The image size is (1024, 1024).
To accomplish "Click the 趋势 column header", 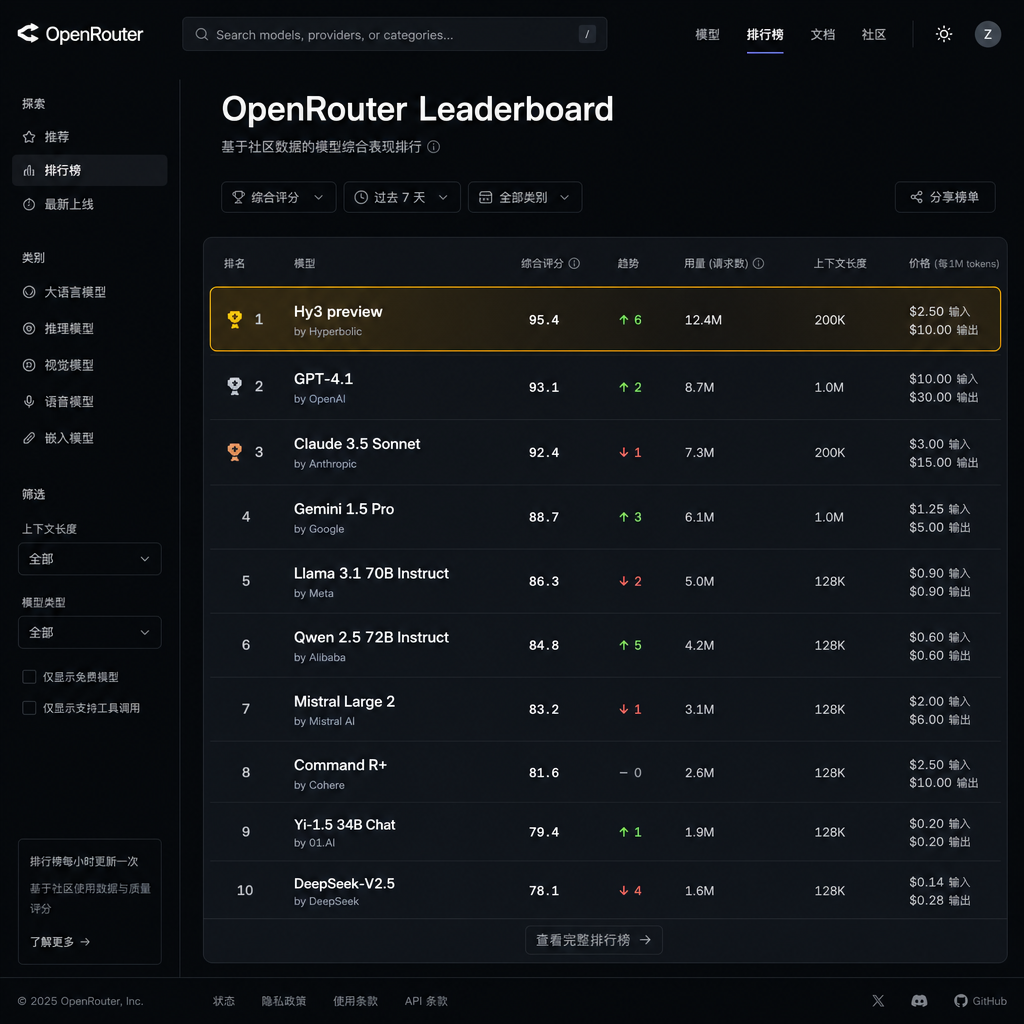I will pyautogui.click(x=628, y=263).
